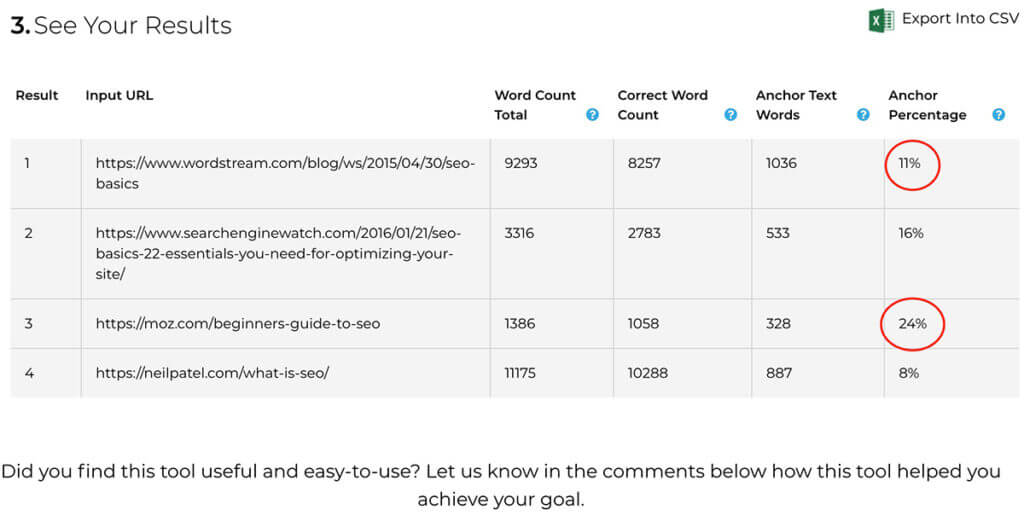This screenshot has width=1024, height=521.
Task: Open Anchor Text Words help icon
Action: click(863, 115)
